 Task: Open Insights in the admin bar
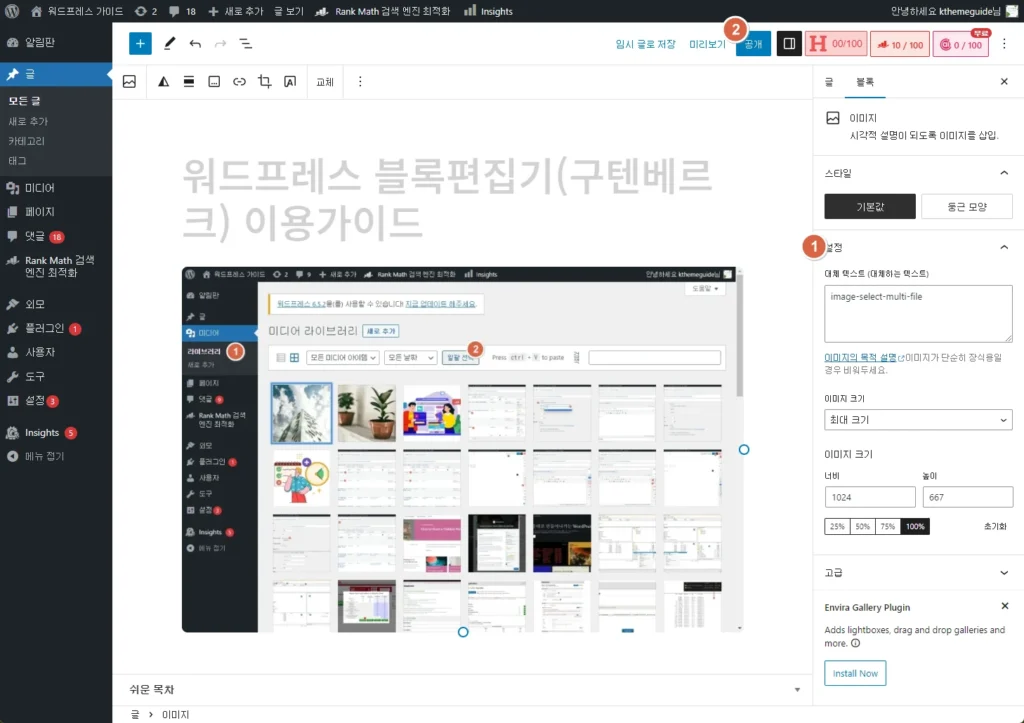tap(488, 11)
